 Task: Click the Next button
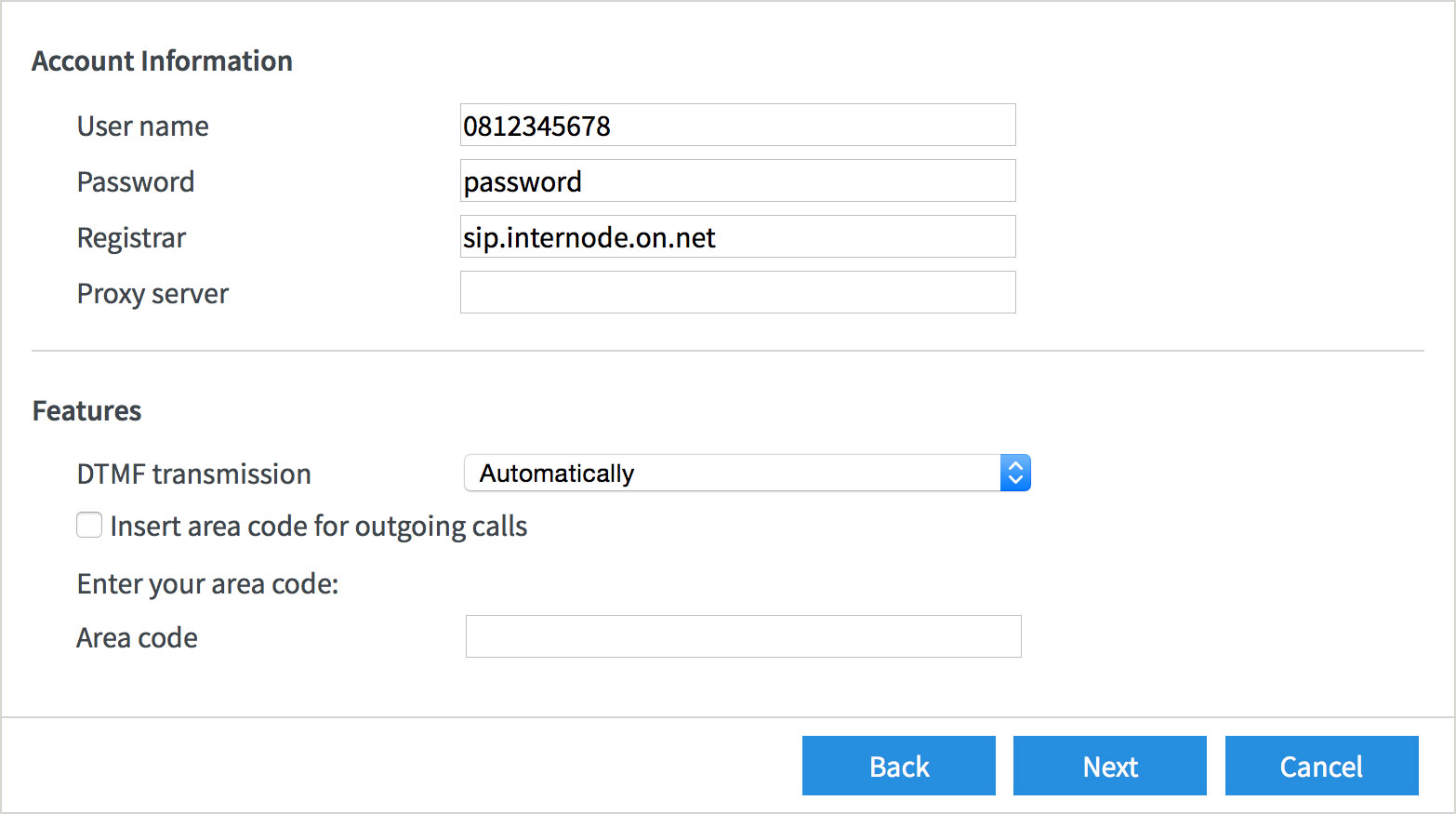click(x=1109, y=766)
